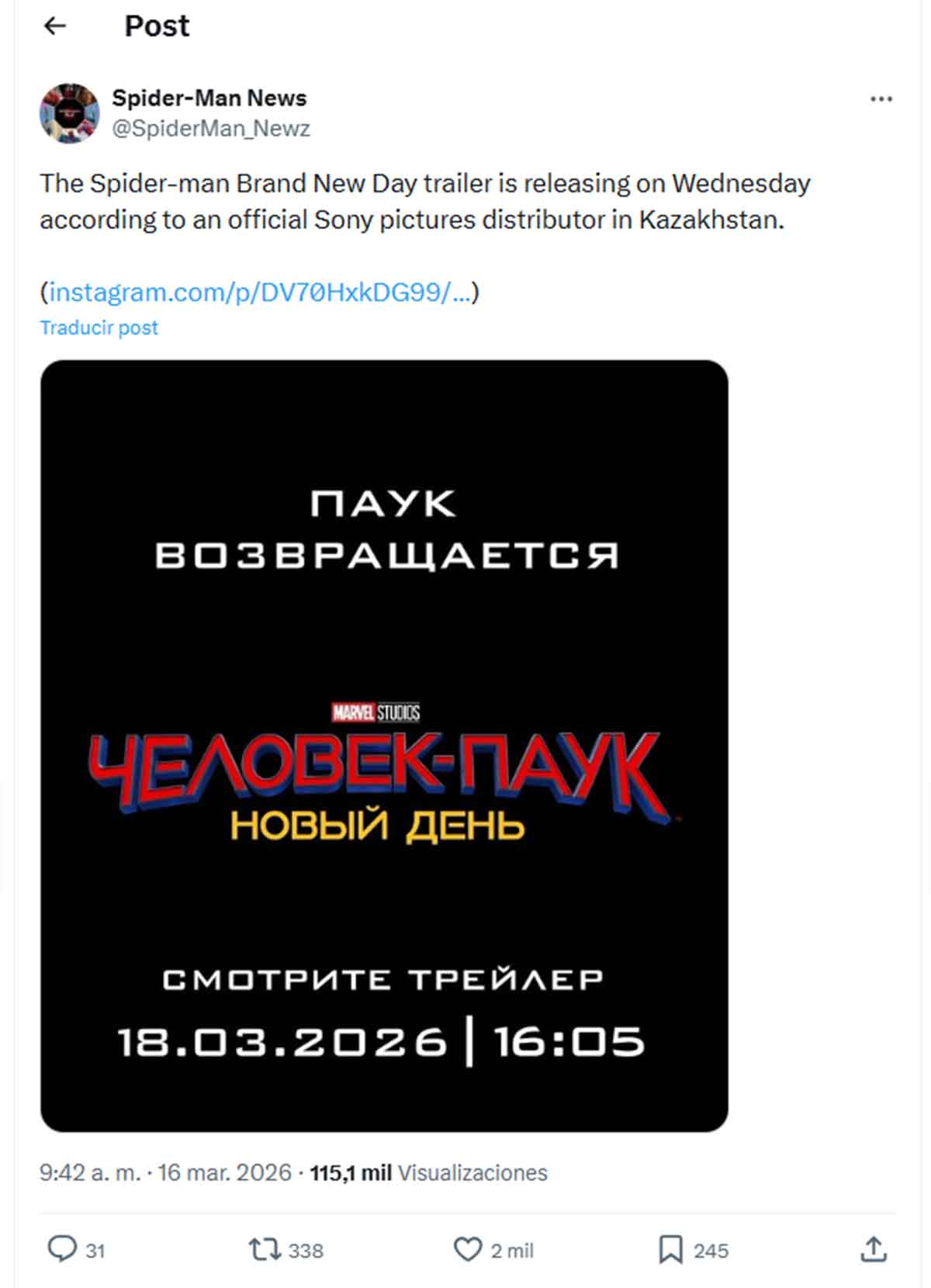The width and height of the screenshot is (931, 1288).
Task: Go back using the left arrow icon
Action: pyautogui.click(x=55, y=26)
